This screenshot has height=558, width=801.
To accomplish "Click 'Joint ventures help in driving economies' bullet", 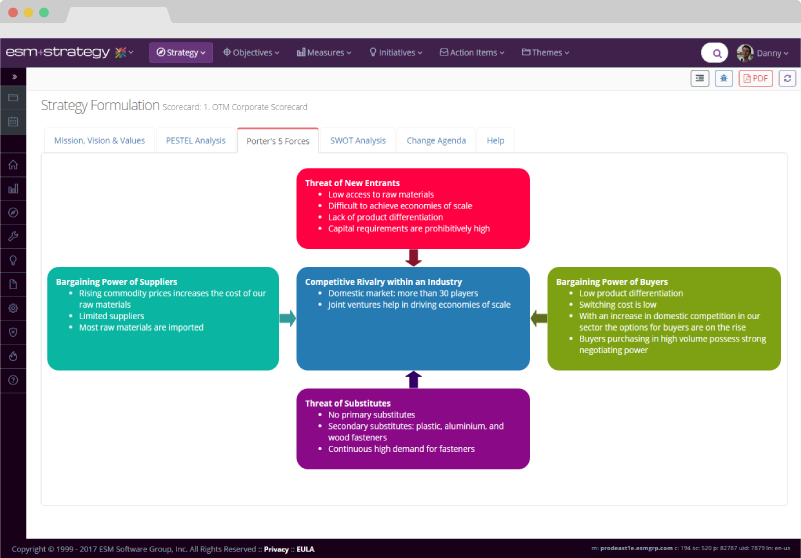I will 419,305.
